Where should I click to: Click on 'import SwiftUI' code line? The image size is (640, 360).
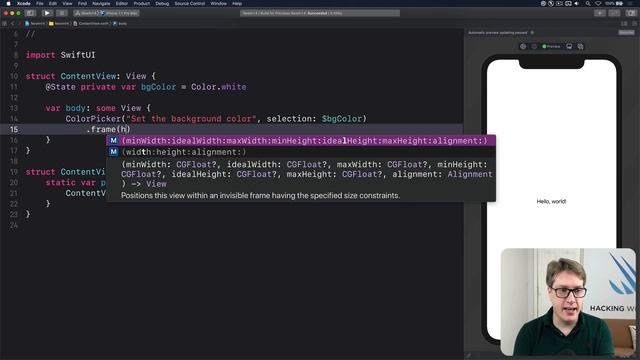point(60,55)
